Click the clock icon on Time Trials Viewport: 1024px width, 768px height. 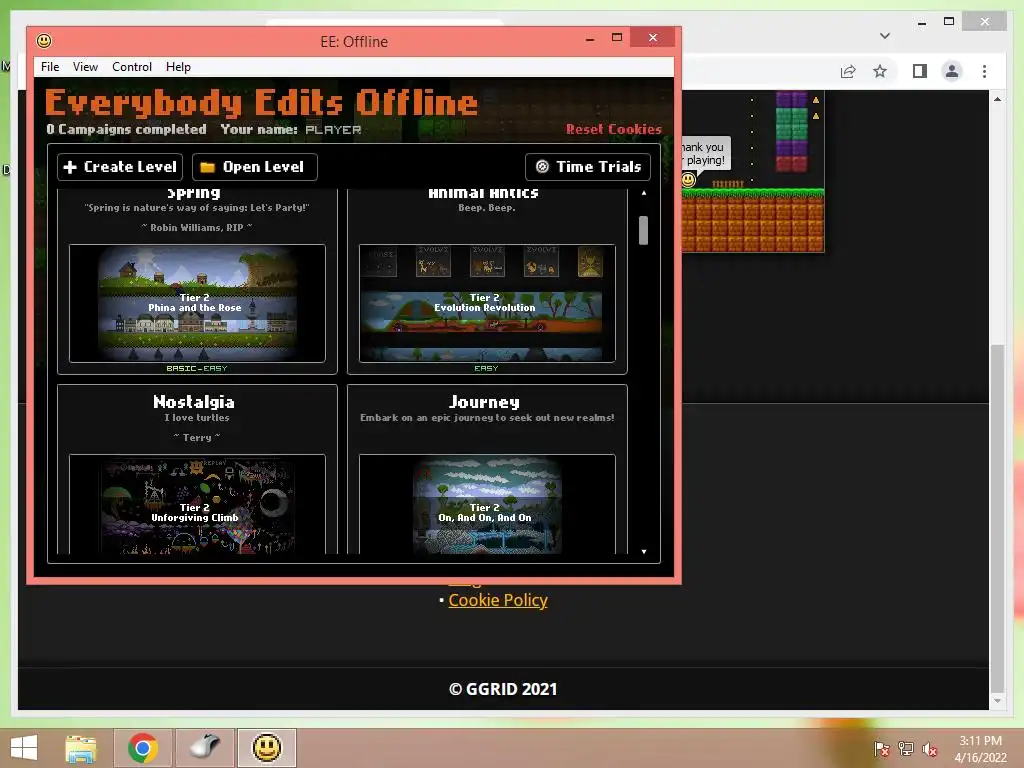(x=542, y=167)
